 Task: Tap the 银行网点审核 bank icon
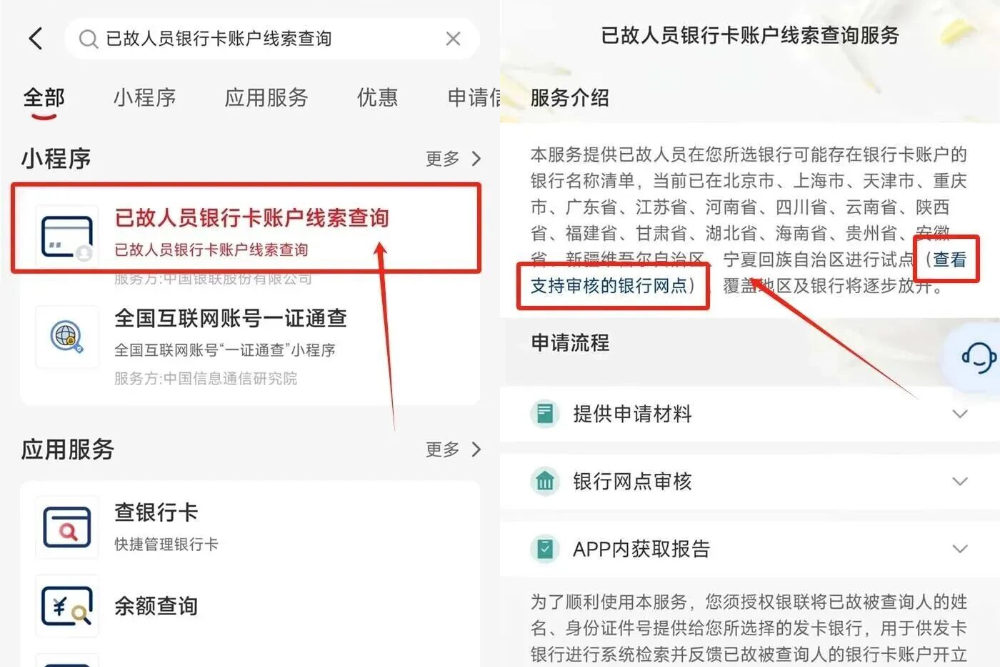click(x=545, y=481)
